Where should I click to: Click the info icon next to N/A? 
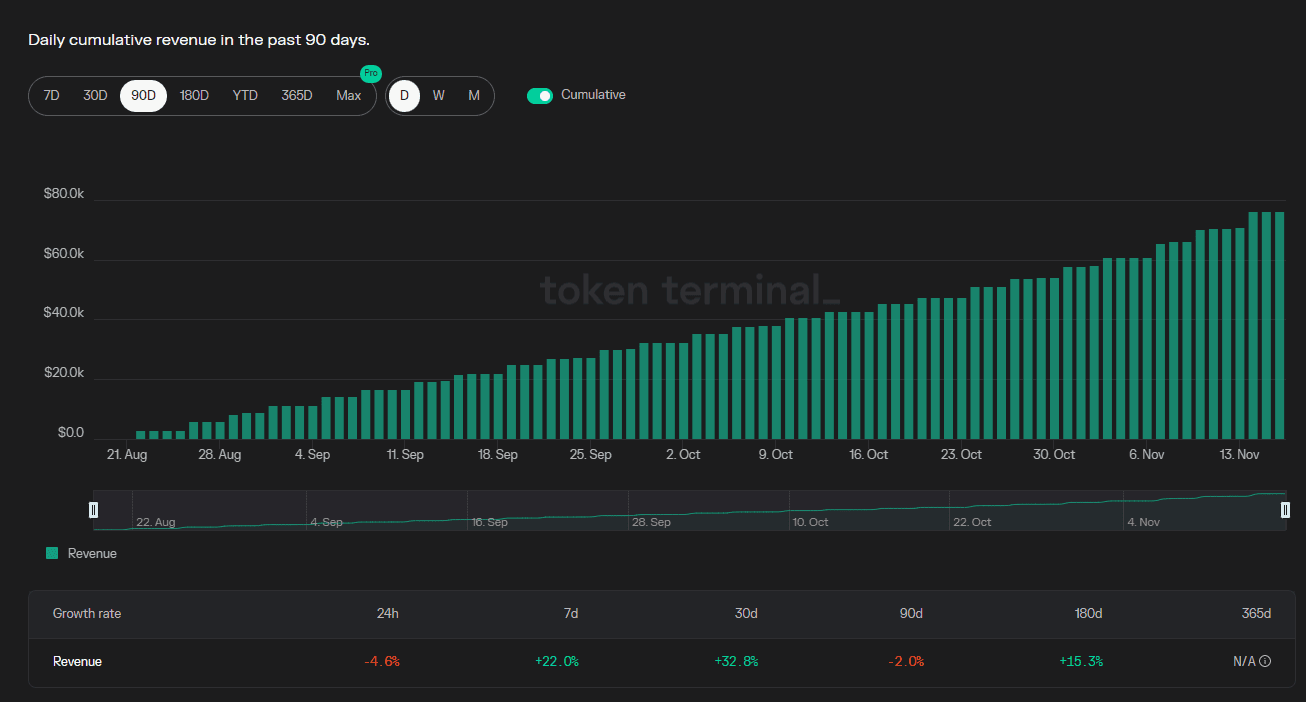pos(1265,661)
